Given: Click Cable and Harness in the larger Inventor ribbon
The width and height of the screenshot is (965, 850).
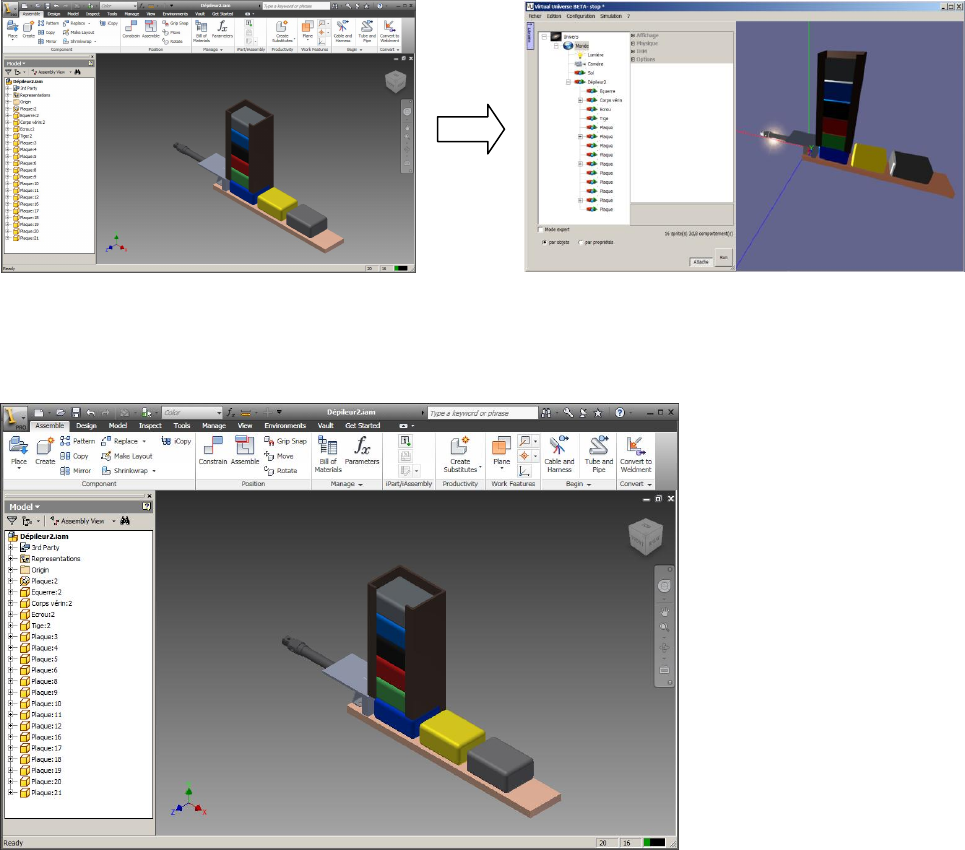Looking at the screenshot, I should click(559, 454).
